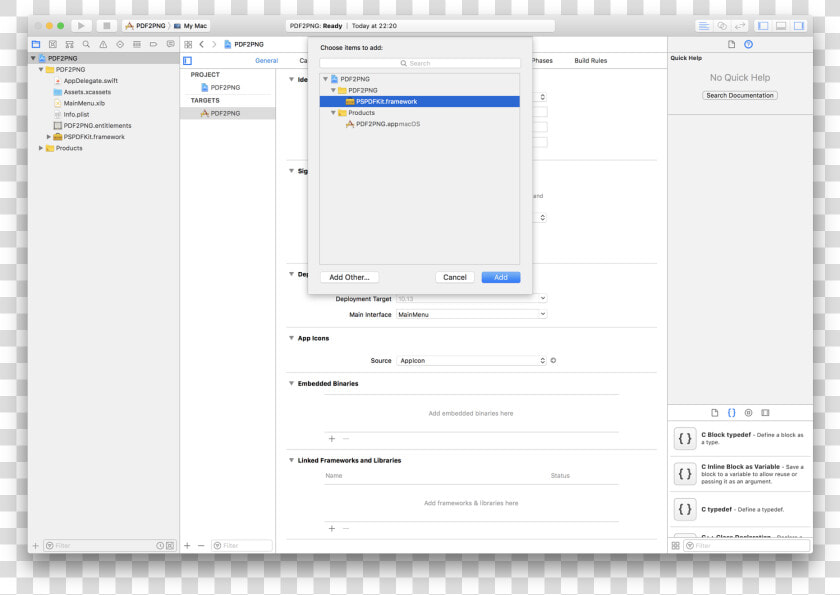Click the search field in the dialog
Image resolution: width=840 pixels, height=595 pixels.
[x=419, y=63]
